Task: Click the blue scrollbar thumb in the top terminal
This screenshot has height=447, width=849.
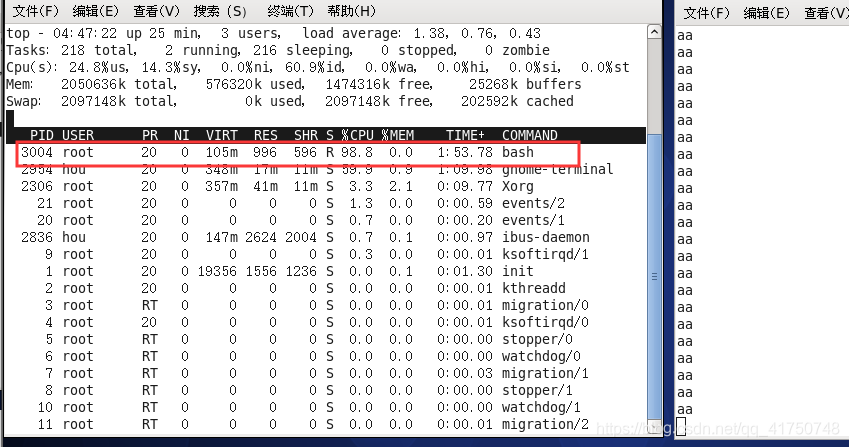Action: 654,276
